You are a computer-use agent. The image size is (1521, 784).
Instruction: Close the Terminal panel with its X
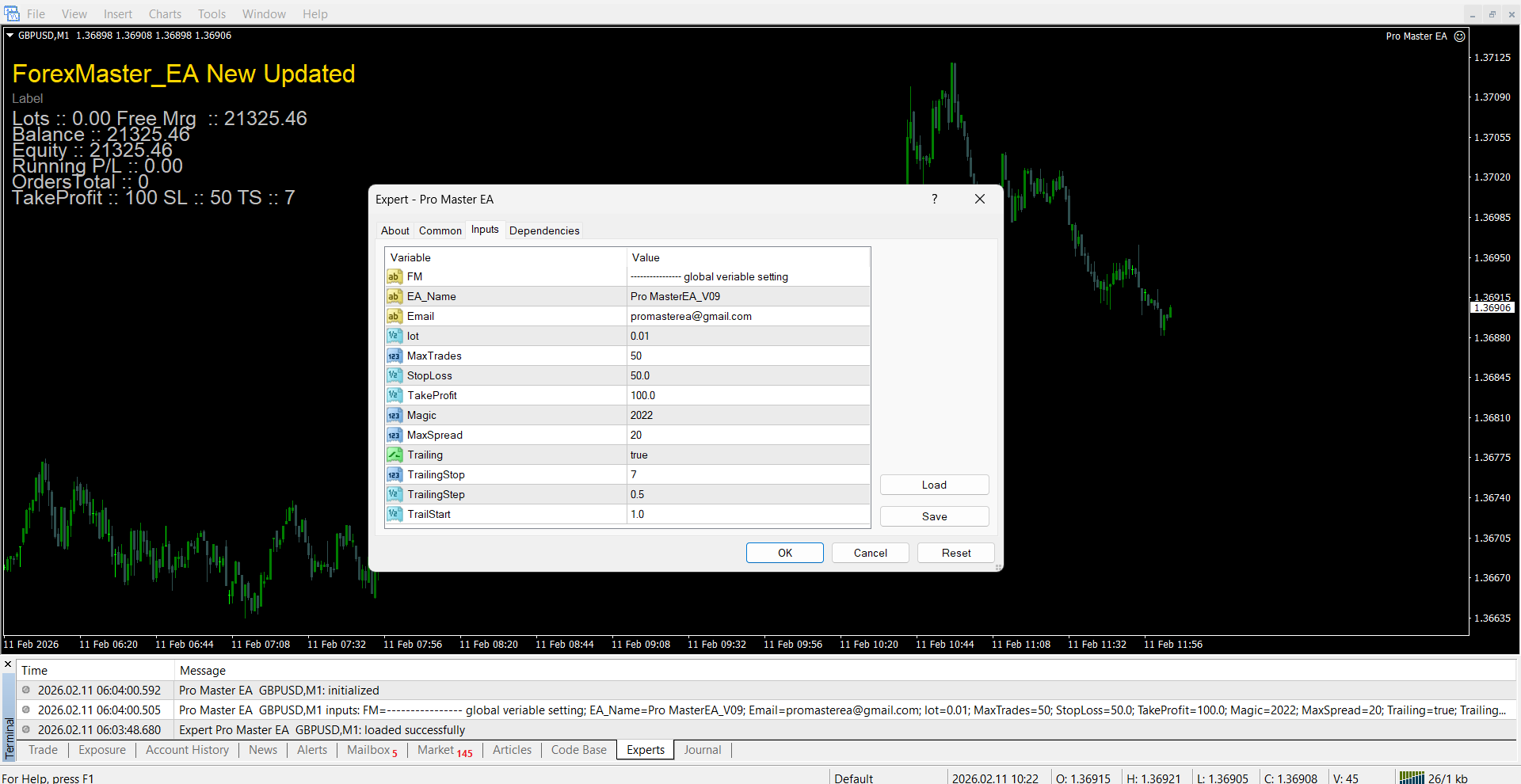click(8, 664)
